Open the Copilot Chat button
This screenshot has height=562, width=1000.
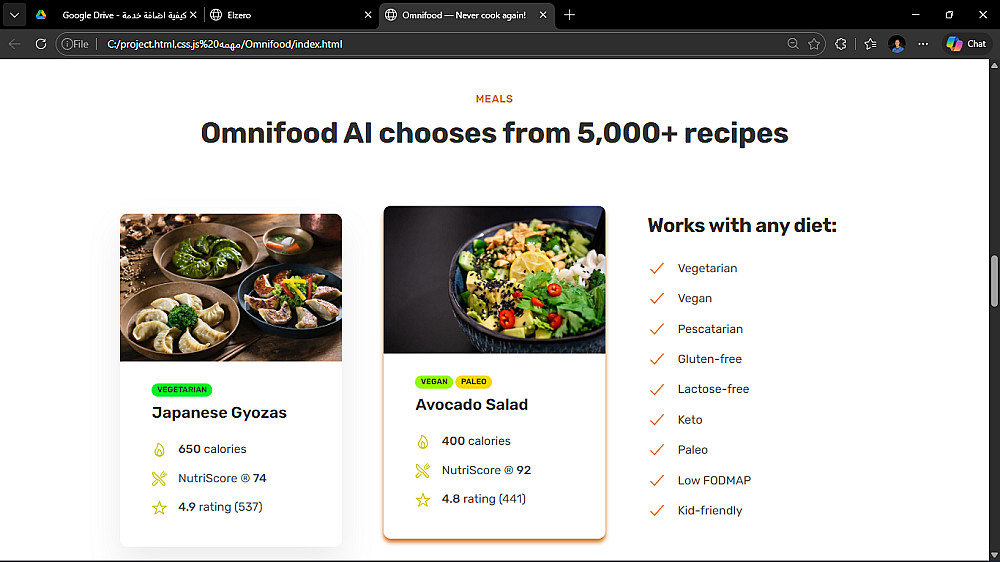pyautogui.click(x=966, y=44)
